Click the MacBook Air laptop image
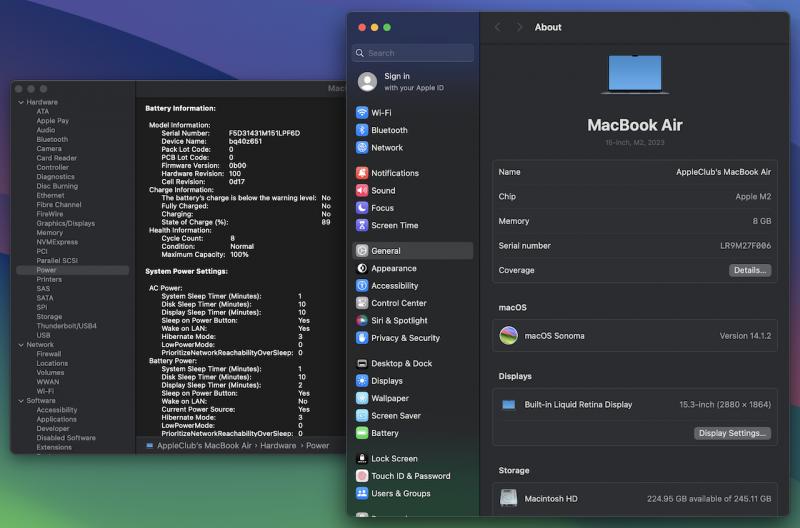 [x=635, y=74]
